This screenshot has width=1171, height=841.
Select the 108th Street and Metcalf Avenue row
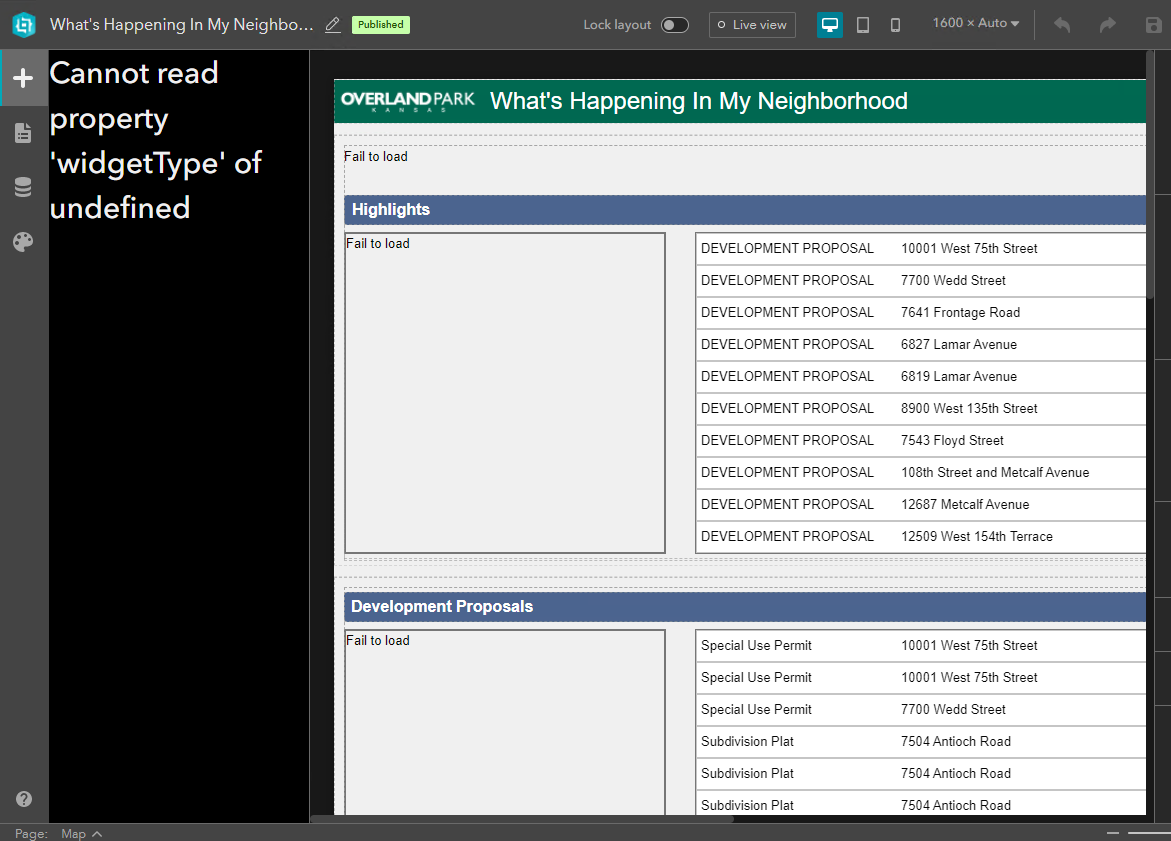[x=920, y=473]
